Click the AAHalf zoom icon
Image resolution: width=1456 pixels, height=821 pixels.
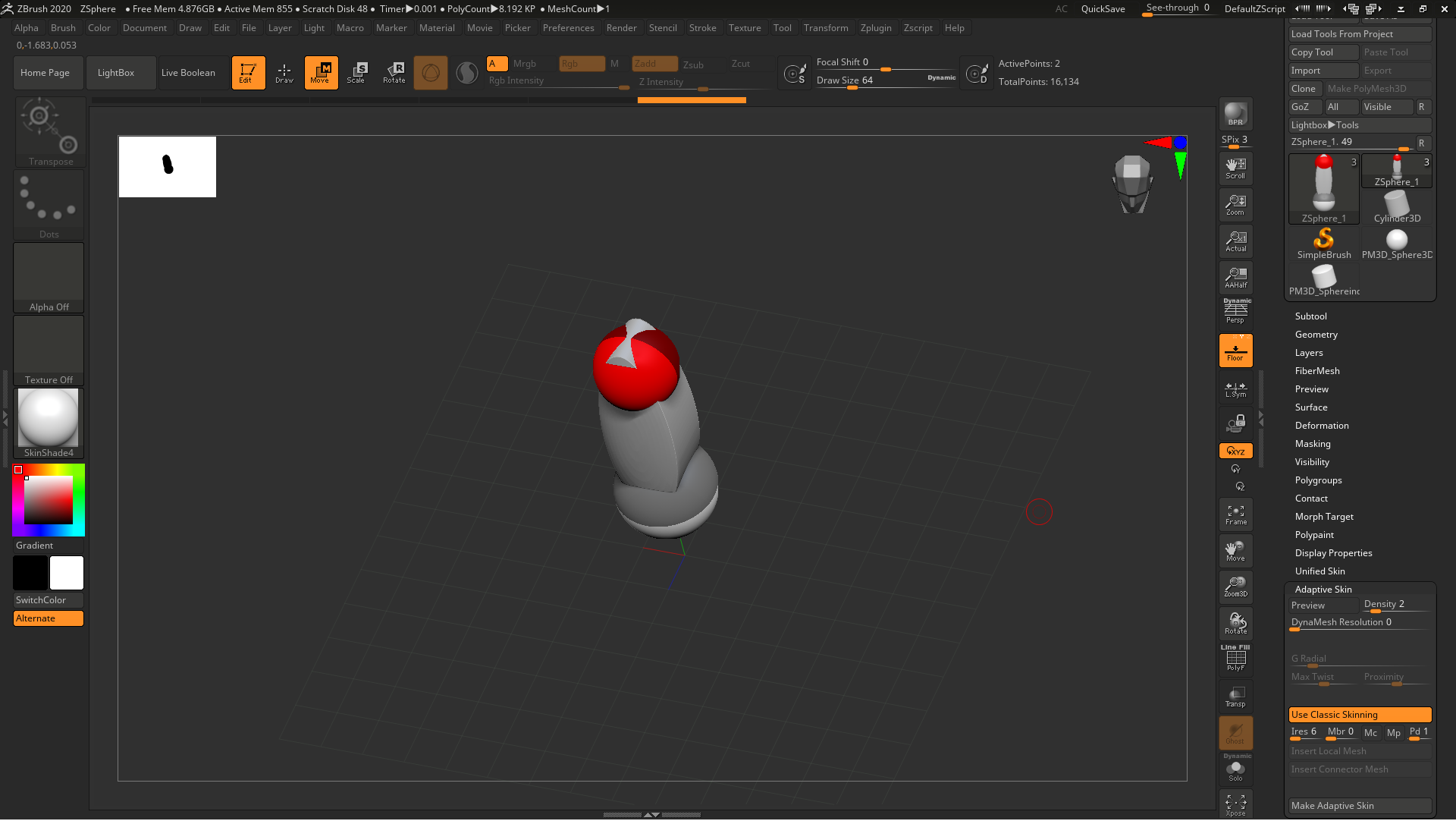tap(1235, 278)
